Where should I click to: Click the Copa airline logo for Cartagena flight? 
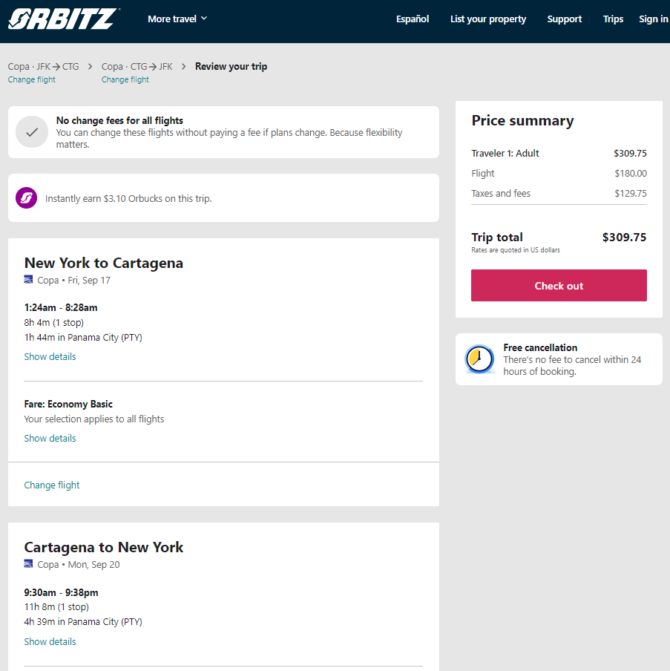tap(29, 564)
